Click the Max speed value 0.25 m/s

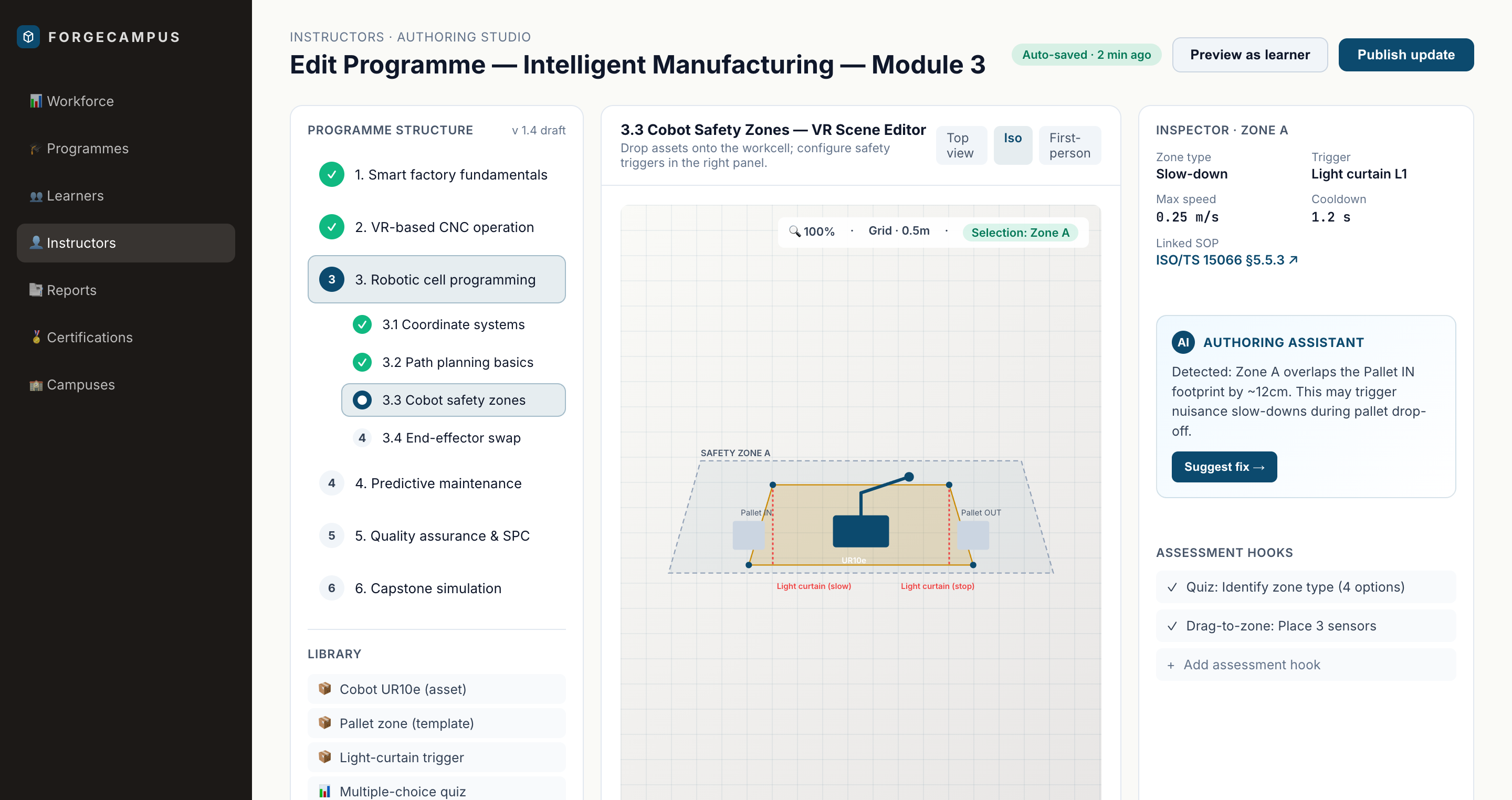pyautogui.click(x=1187, y=217)
